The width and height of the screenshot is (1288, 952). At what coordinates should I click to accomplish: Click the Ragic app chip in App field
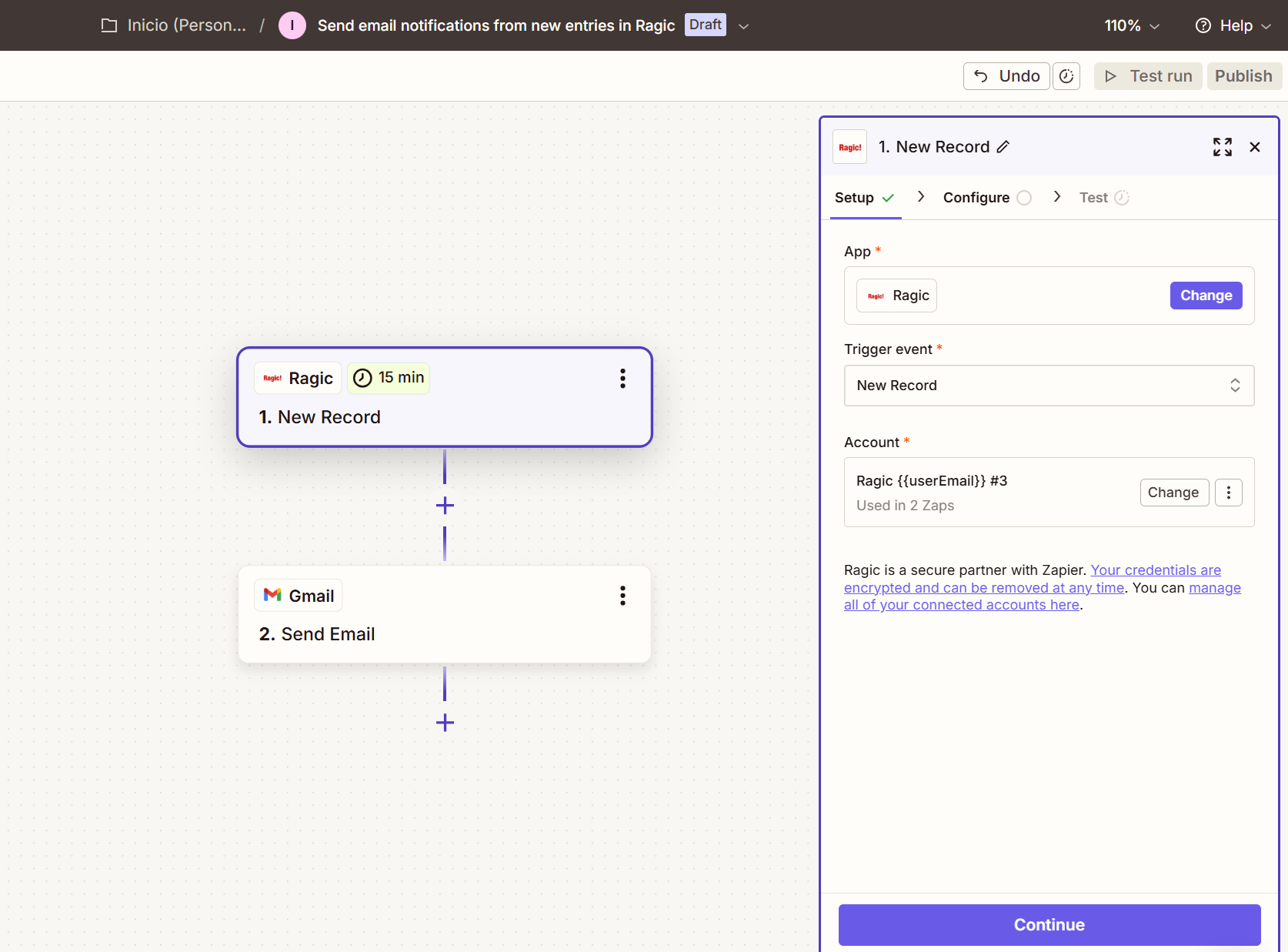(x=897, y=296)
